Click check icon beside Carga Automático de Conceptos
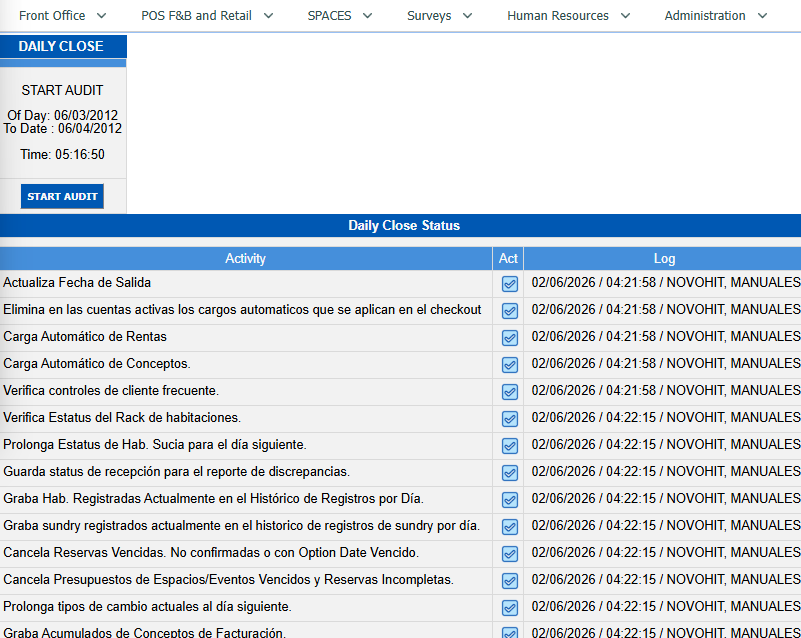801x638 pixels. 509,365
